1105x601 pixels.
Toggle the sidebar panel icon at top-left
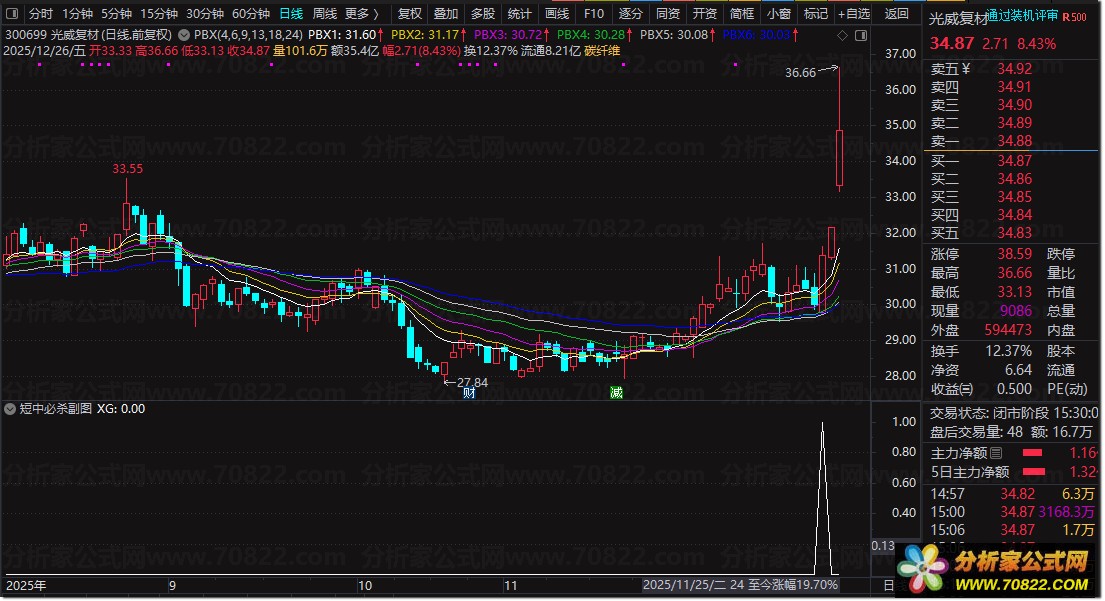click(12, 13)
